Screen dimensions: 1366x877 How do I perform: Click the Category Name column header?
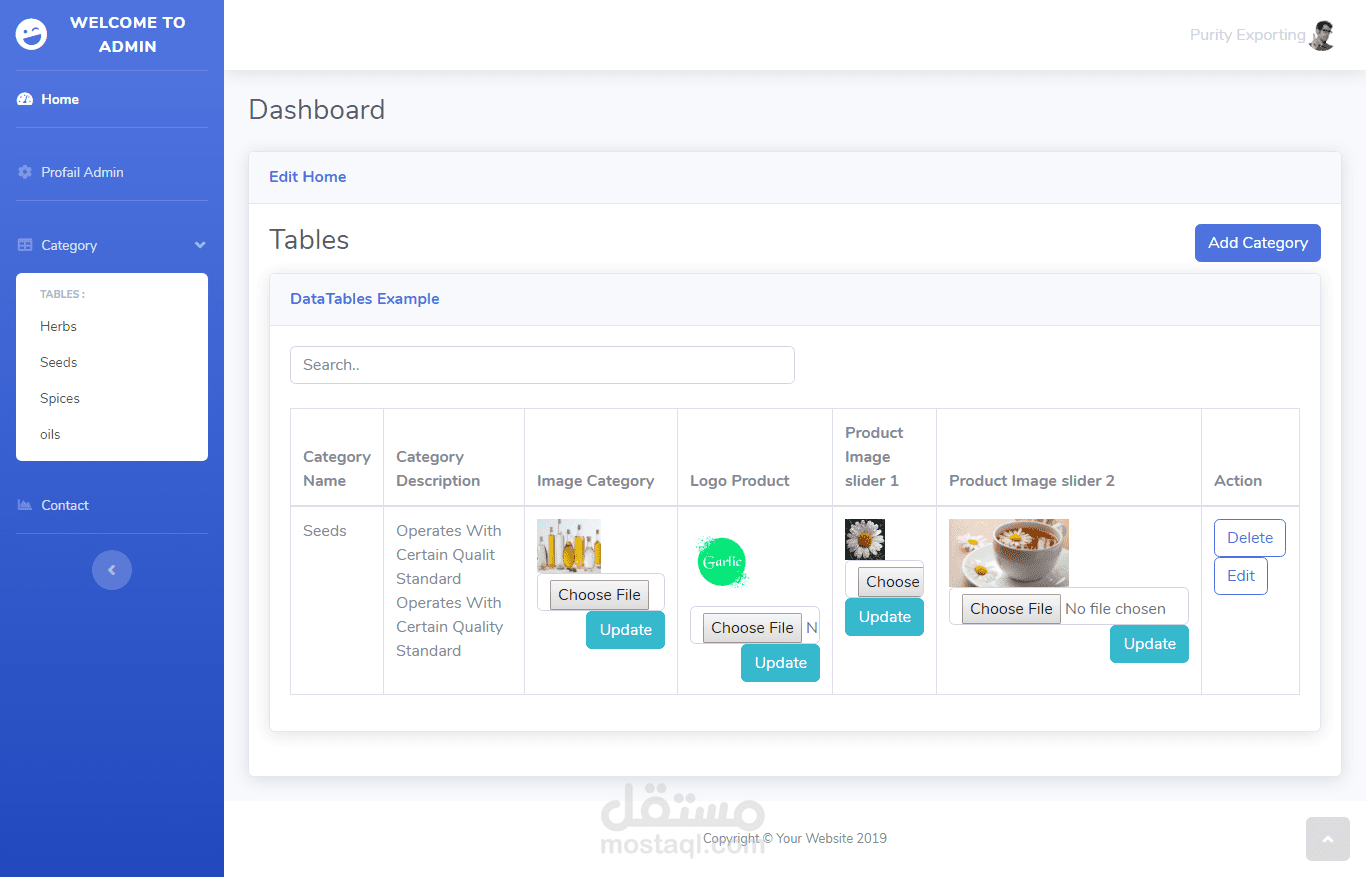pyautogui.click(x=337, y=469)
